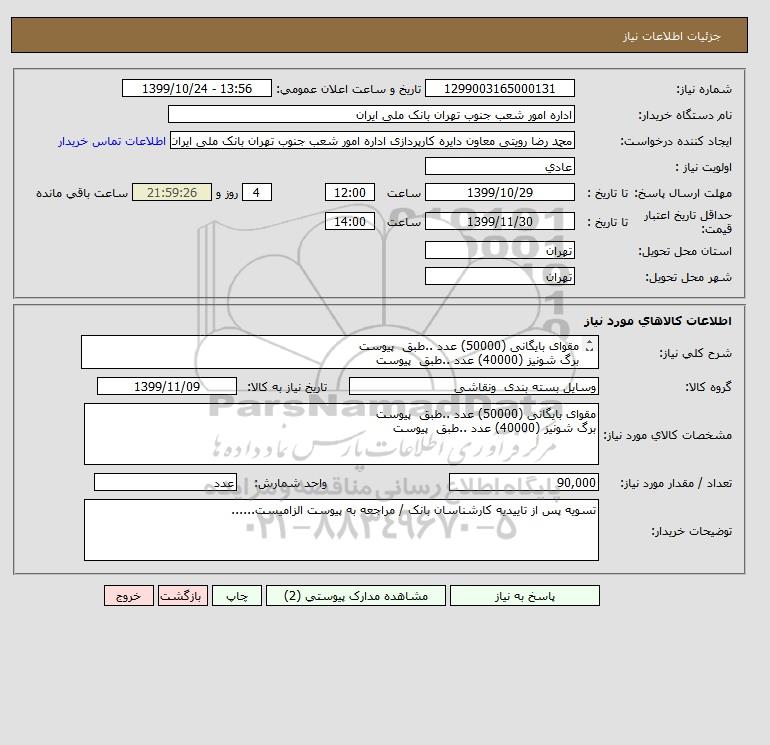
Task: Click the حداقل تاریخ اعتبار قیمت label
Action: click(688, 222)
